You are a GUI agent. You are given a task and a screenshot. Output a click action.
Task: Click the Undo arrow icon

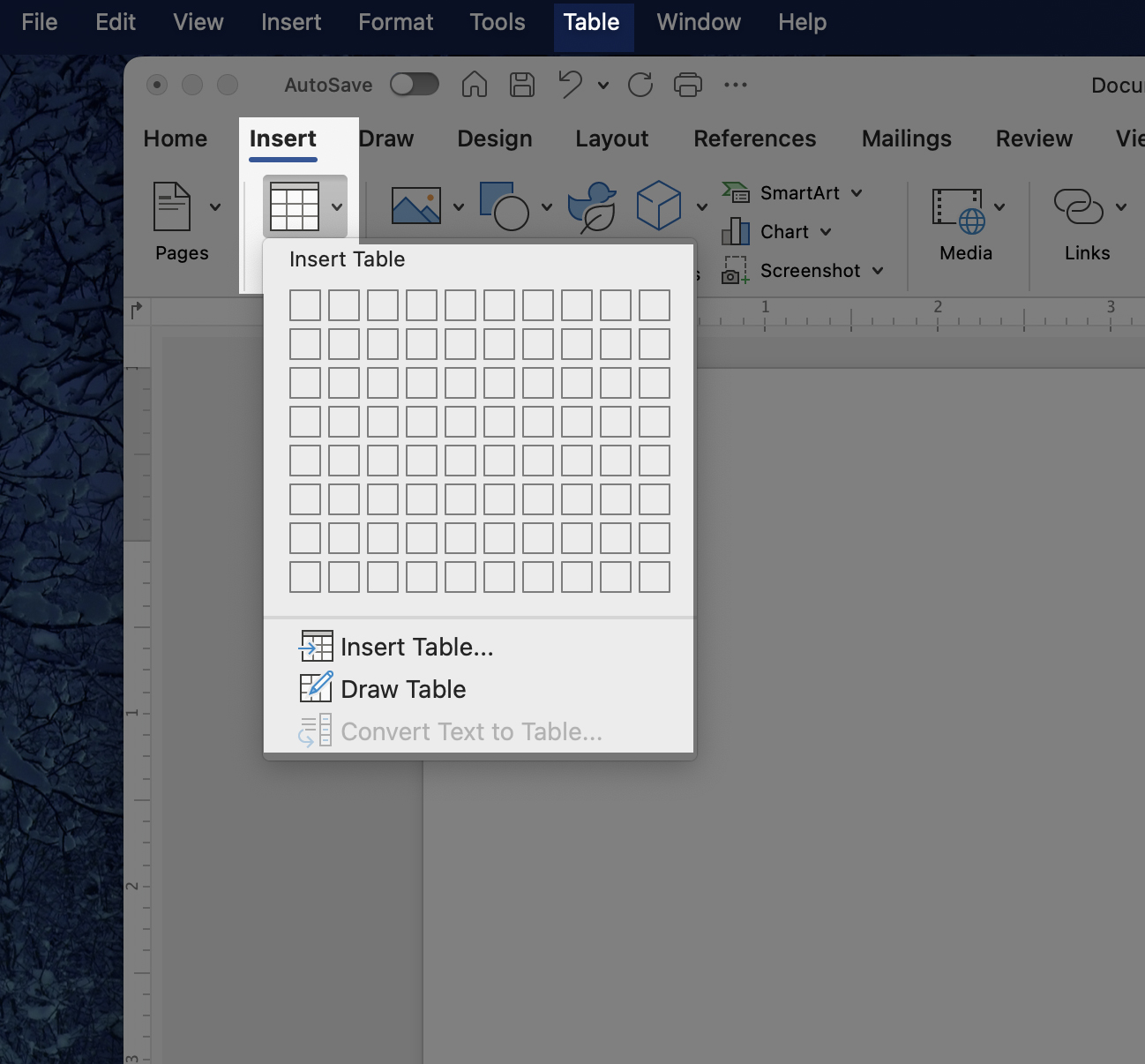click(570, 85)
